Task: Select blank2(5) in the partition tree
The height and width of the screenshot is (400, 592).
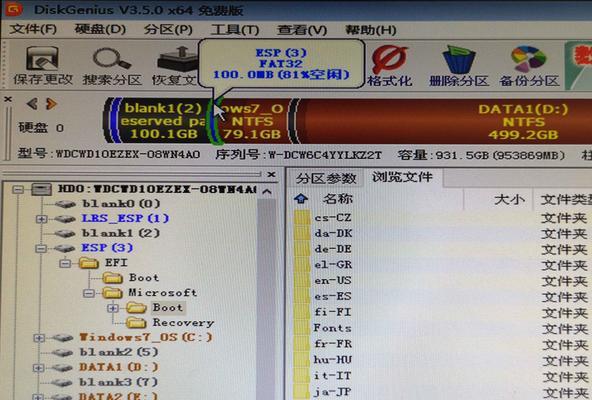Action: point(119,352)
